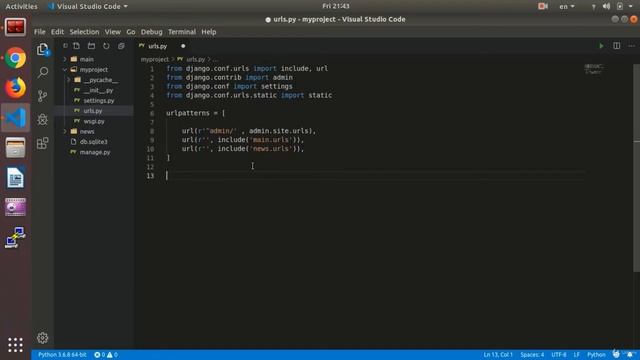Open the Explorer view in activity bar

tap(42, 49)
